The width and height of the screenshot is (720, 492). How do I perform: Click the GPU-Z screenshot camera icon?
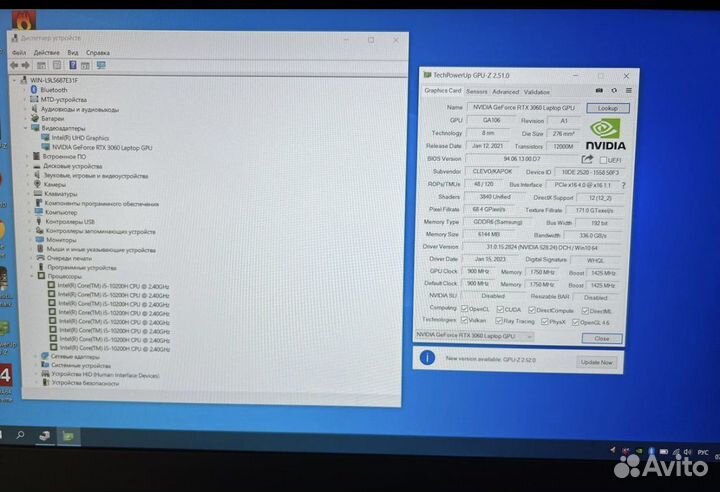pyautogui.click(x=599, y=90)
